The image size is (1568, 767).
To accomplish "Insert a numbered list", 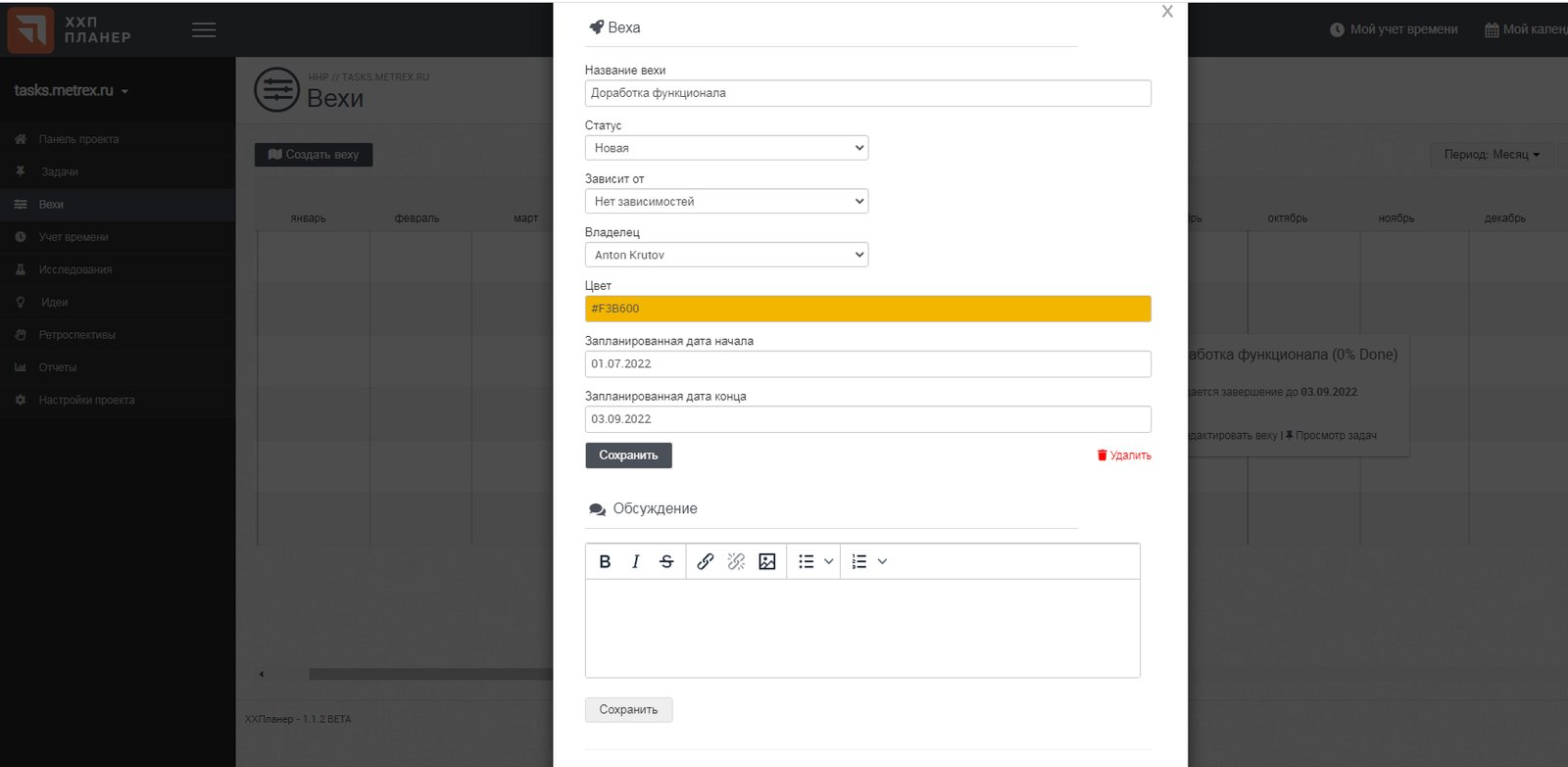I will (x=859, y=561).
